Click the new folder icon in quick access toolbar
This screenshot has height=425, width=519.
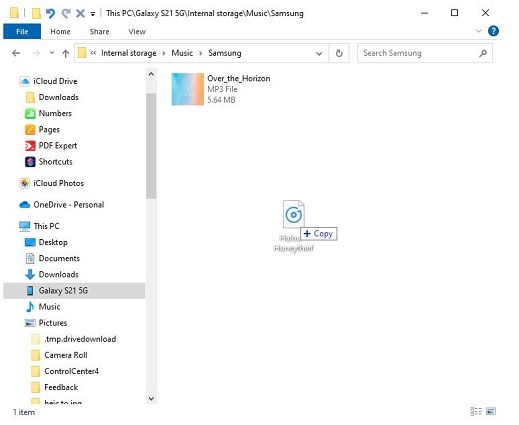(36, 13)
